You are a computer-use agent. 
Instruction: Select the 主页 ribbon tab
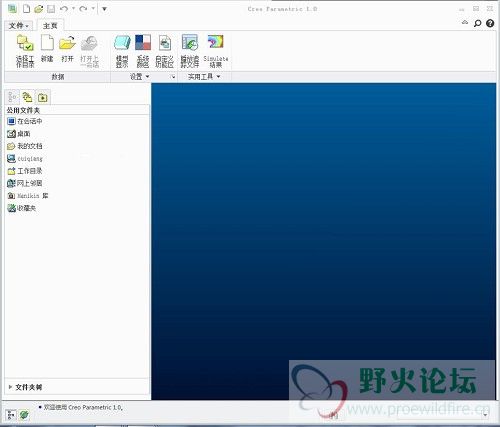(50, 26)
